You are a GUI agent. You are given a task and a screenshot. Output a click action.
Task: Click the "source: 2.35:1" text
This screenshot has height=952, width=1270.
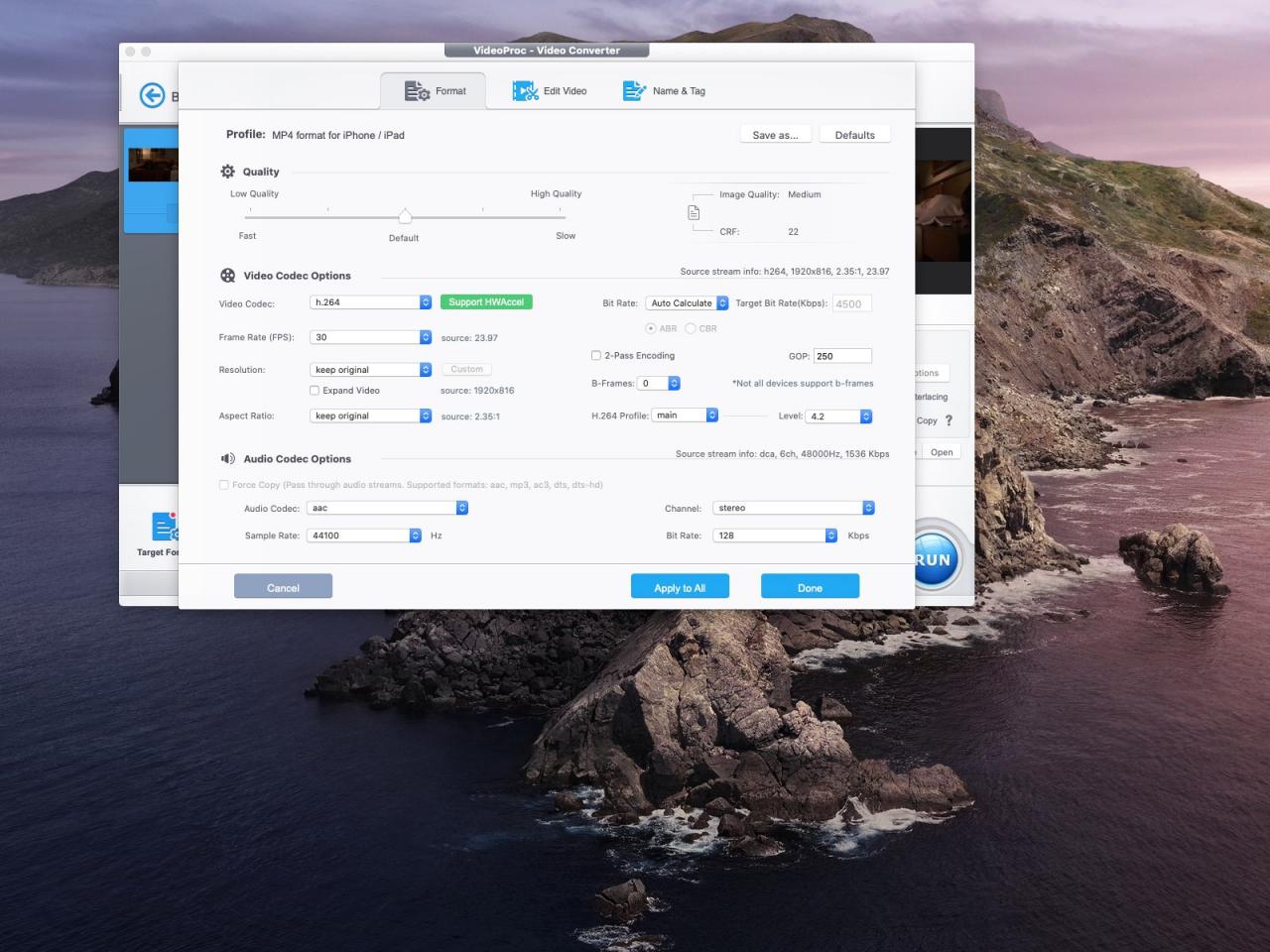coord(470,416)
